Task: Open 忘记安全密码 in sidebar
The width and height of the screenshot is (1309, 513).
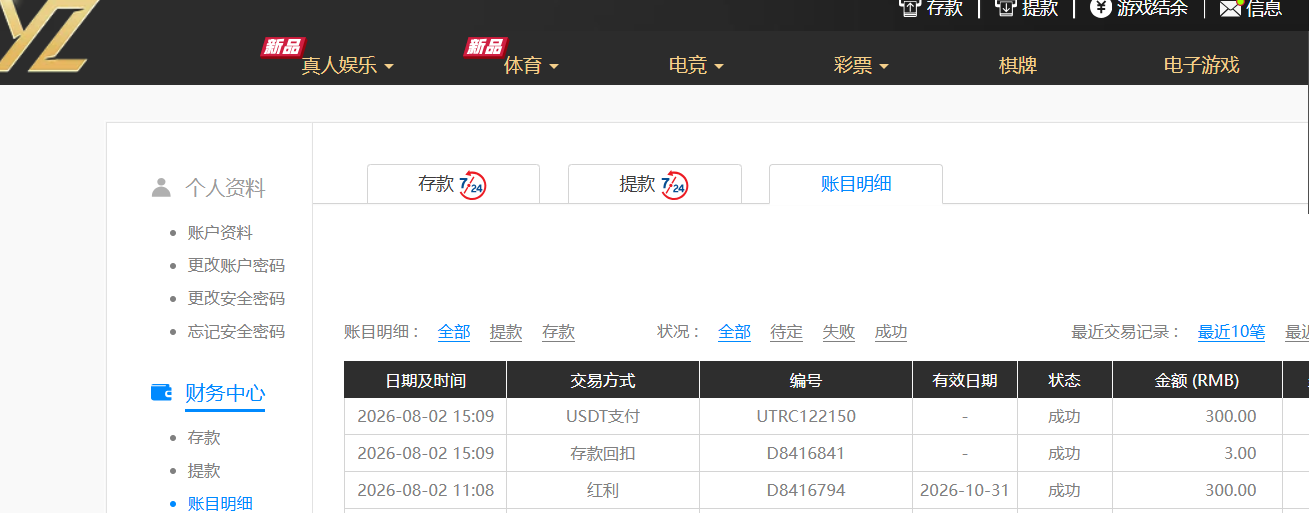Action: coord(236,332)
